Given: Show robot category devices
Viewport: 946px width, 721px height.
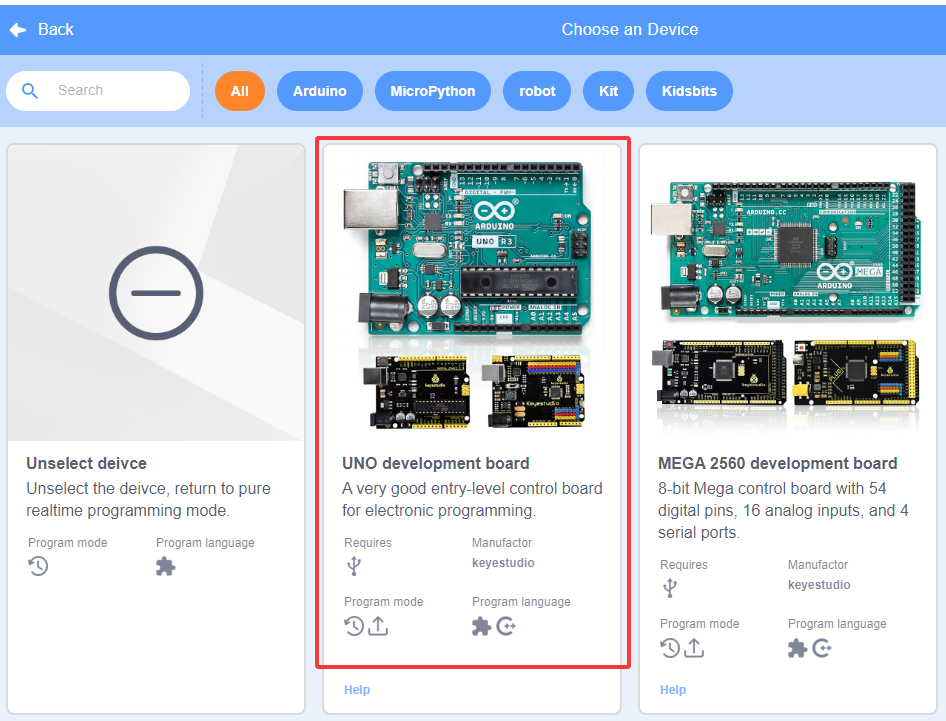Looking at the screenshot, I should pyautogui.click(x=537, y=91).
